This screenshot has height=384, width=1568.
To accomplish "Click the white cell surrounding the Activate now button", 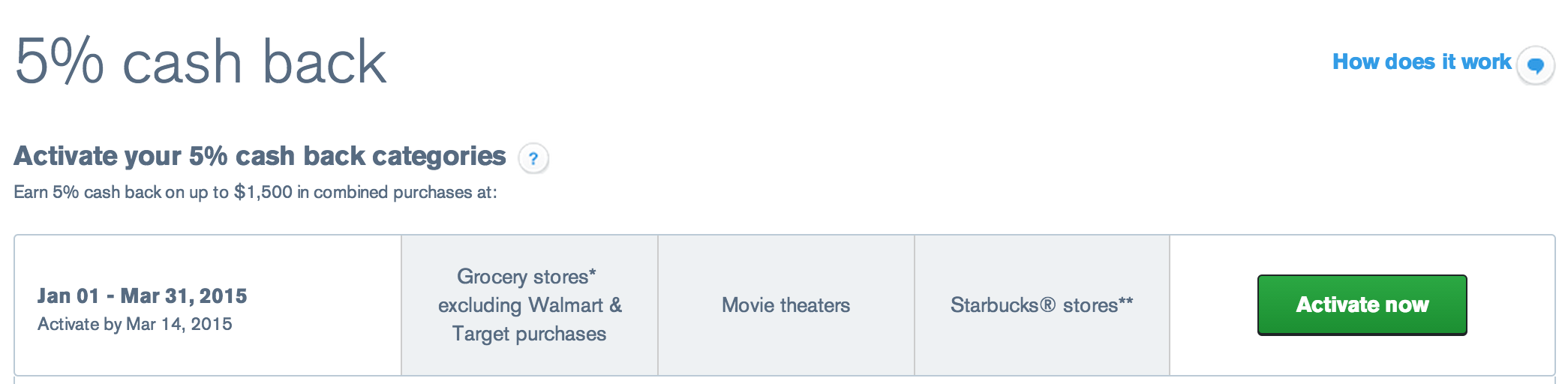I will click(x=1362, y=305).
